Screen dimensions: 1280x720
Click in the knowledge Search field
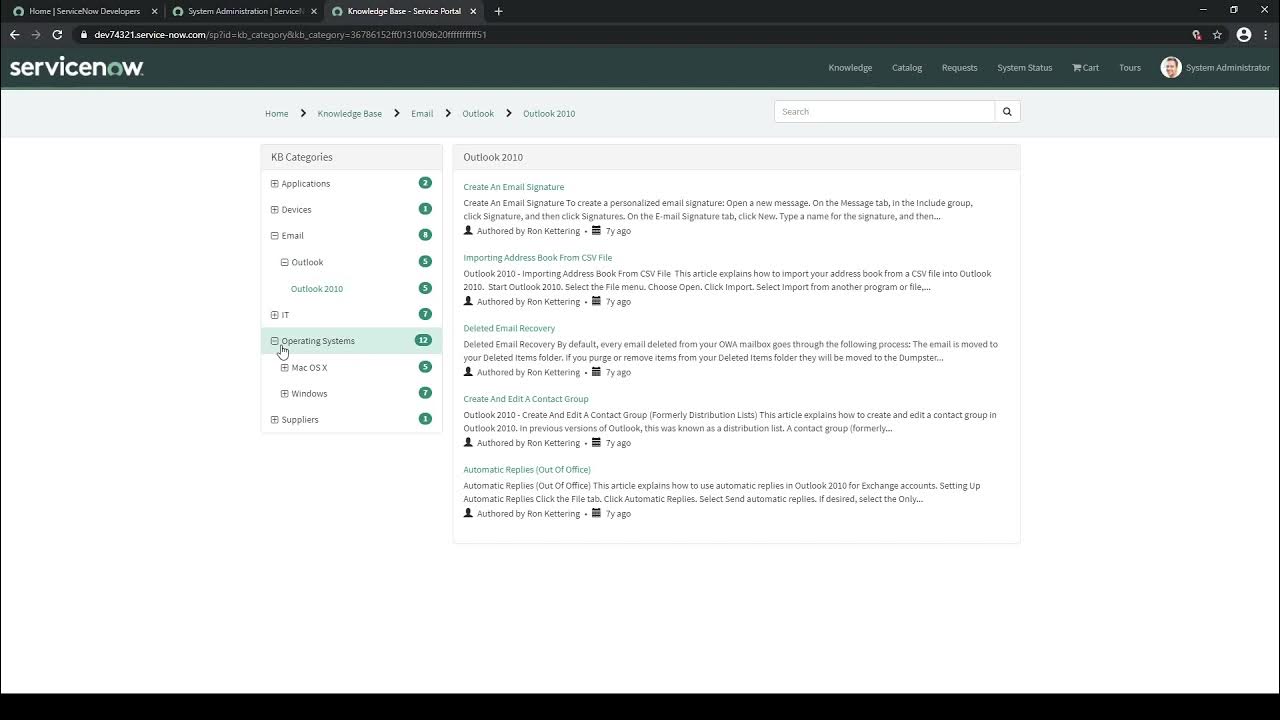tap(884, 112)
